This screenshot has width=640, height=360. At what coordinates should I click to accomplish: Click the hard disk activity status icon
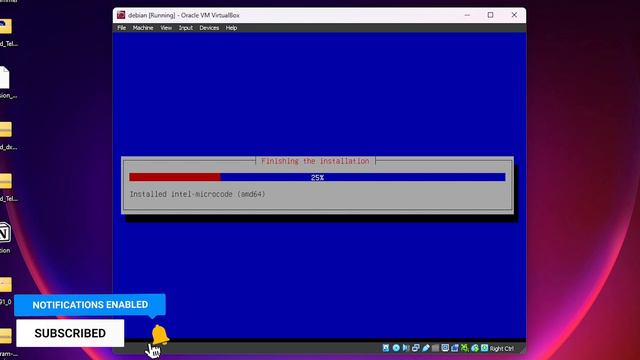click(386, 348)
